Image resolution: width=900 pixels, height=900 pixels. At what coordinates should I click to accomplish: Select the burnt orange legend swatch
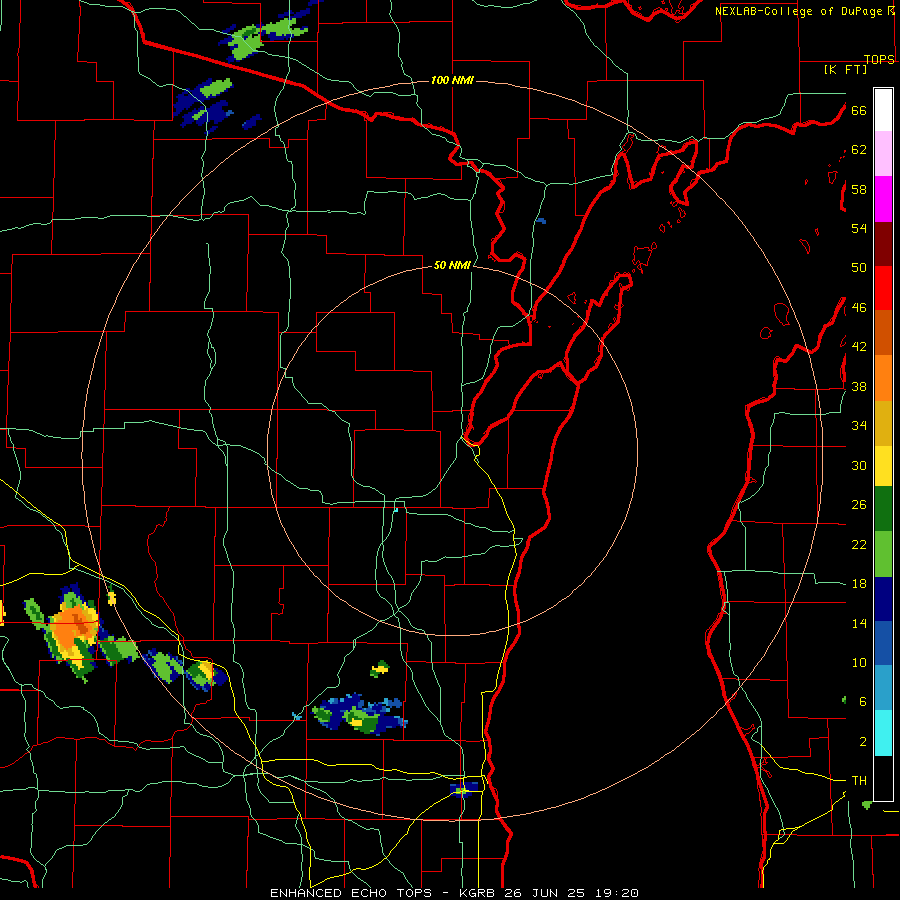click(883, 332)
